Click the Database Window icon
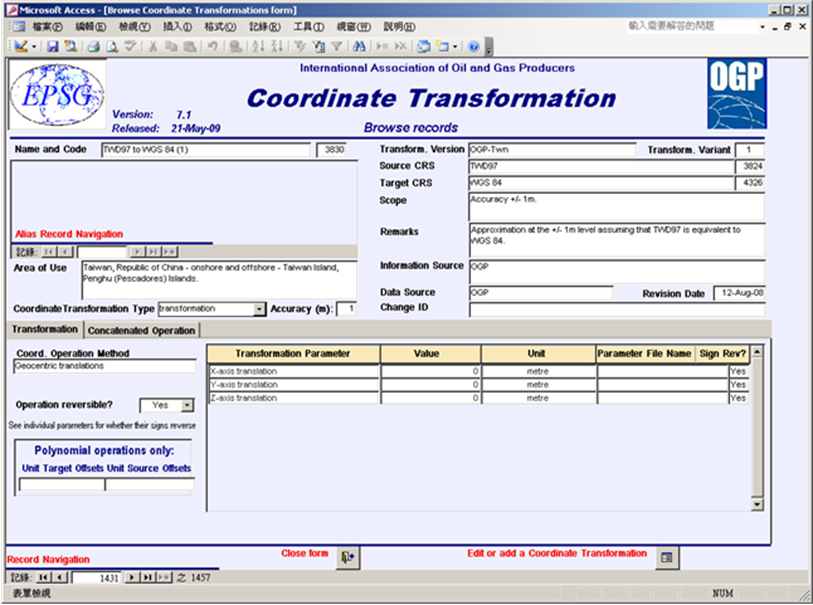This screenshot has height=605, width=813. coord(424,47)
